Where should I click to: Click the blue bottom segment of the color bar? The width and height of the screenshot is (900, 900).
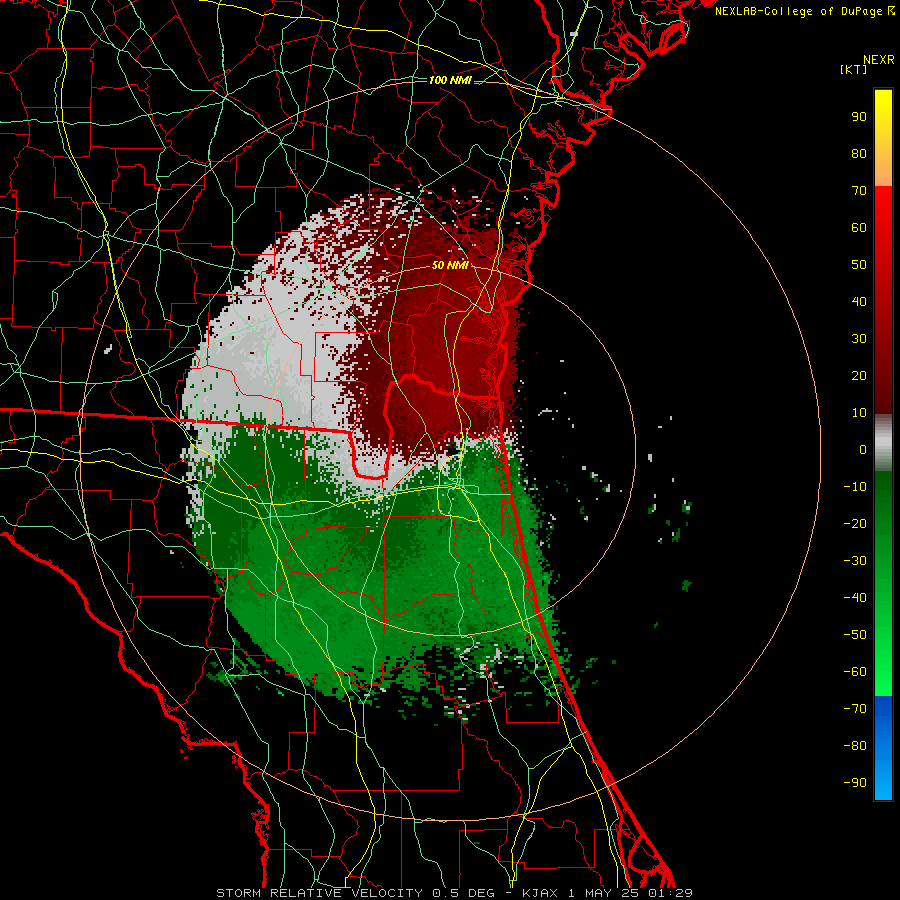point(883,748)
